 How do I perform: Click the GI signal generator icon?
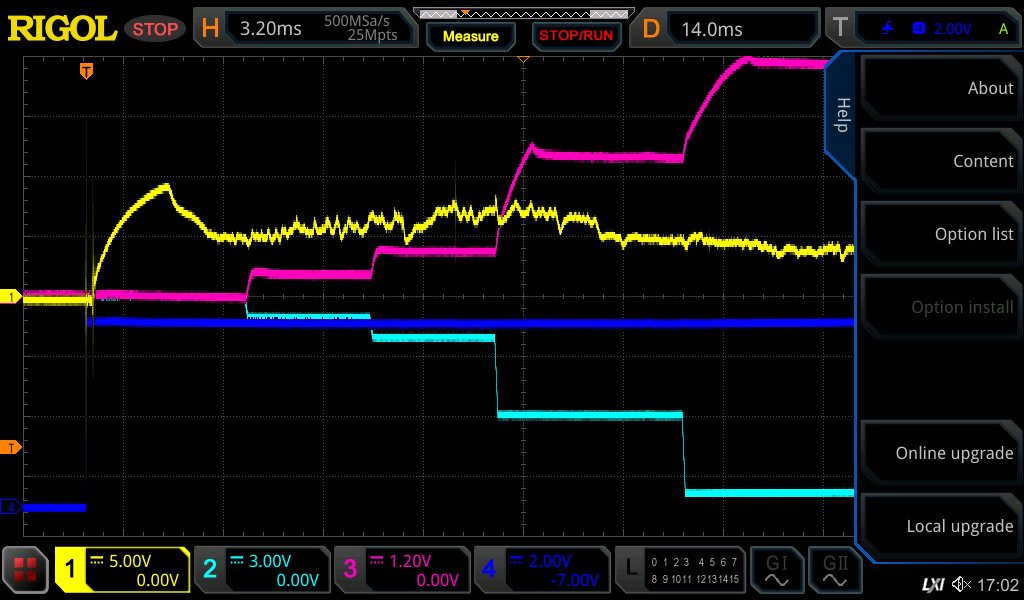point(776,571)
